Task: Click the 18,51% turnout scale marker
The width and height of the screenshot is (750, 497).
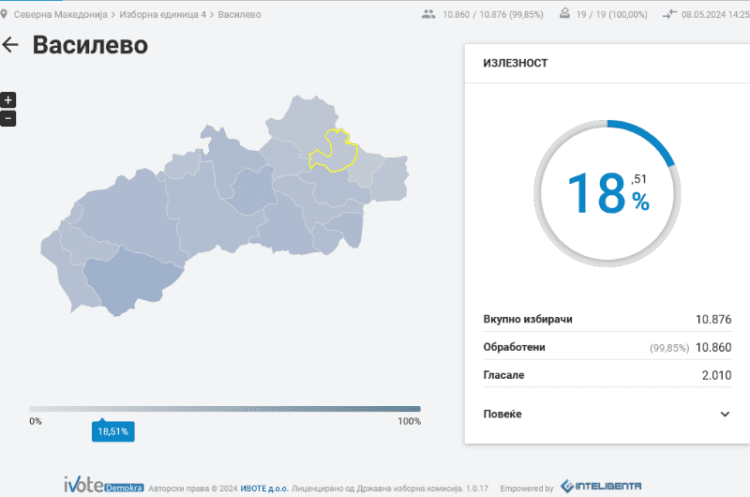Action: pyautogui.click(x=113, y=431)
